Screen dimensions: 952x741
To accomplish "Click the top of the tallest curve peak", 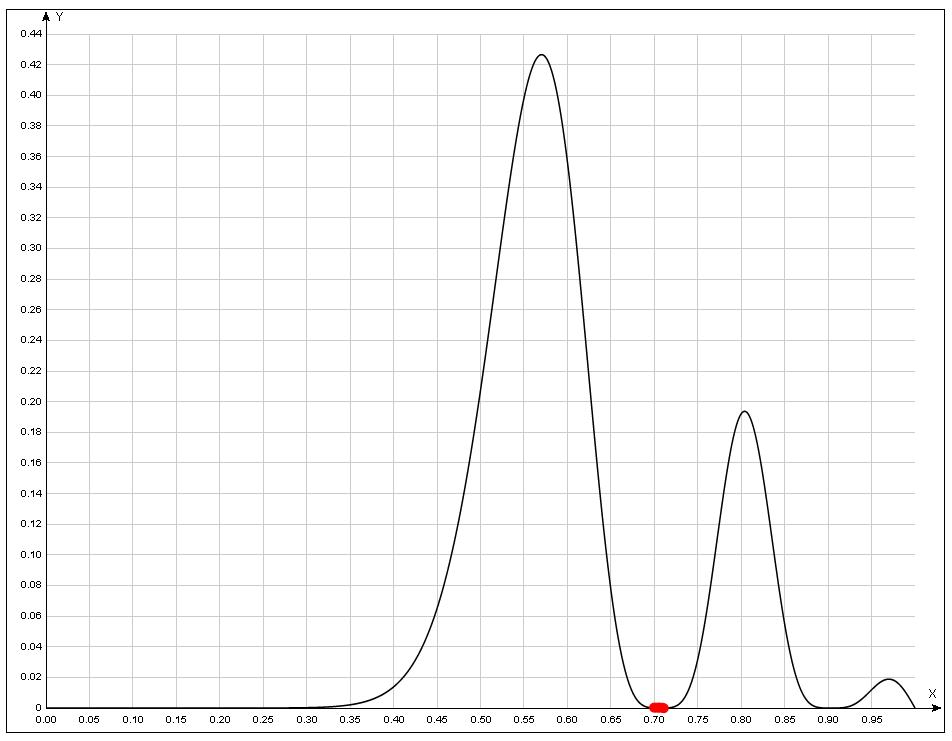I will click(541, 55).
